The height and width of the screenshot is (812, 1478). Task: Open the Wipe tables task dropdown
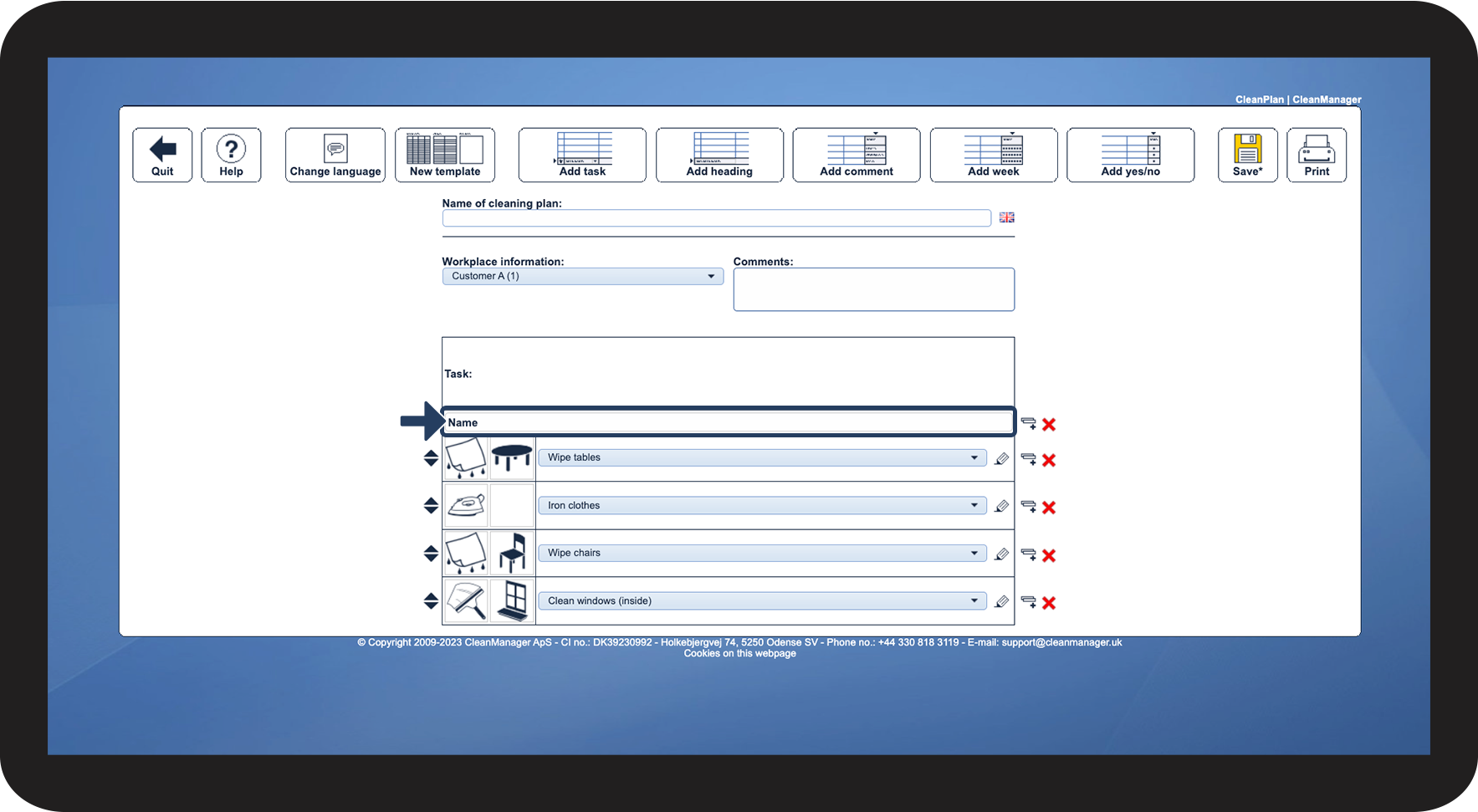pos(762,457)
